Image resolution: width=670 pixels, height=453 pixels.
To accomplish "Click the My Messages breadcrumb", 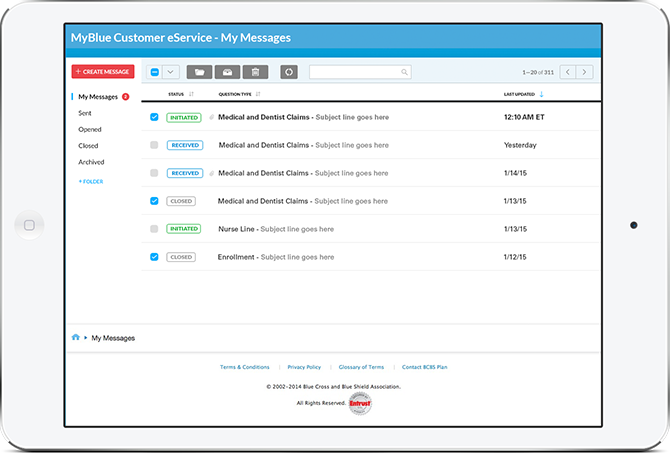I will click(x=113, y=338).
